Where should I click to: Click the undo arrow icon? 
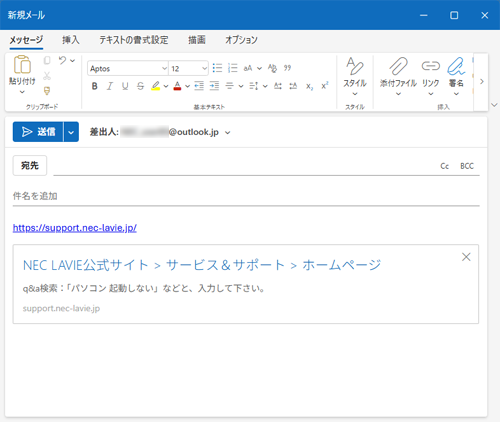(62, 60)
